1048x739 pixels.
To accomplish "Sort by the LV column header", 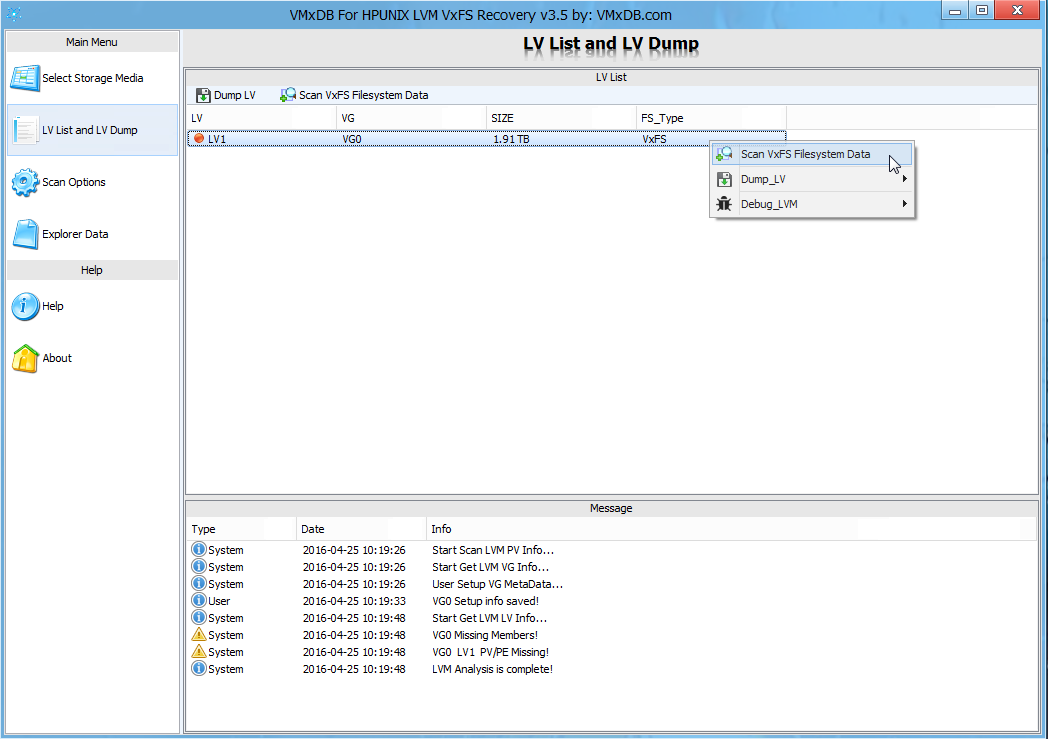I will 262,118.
